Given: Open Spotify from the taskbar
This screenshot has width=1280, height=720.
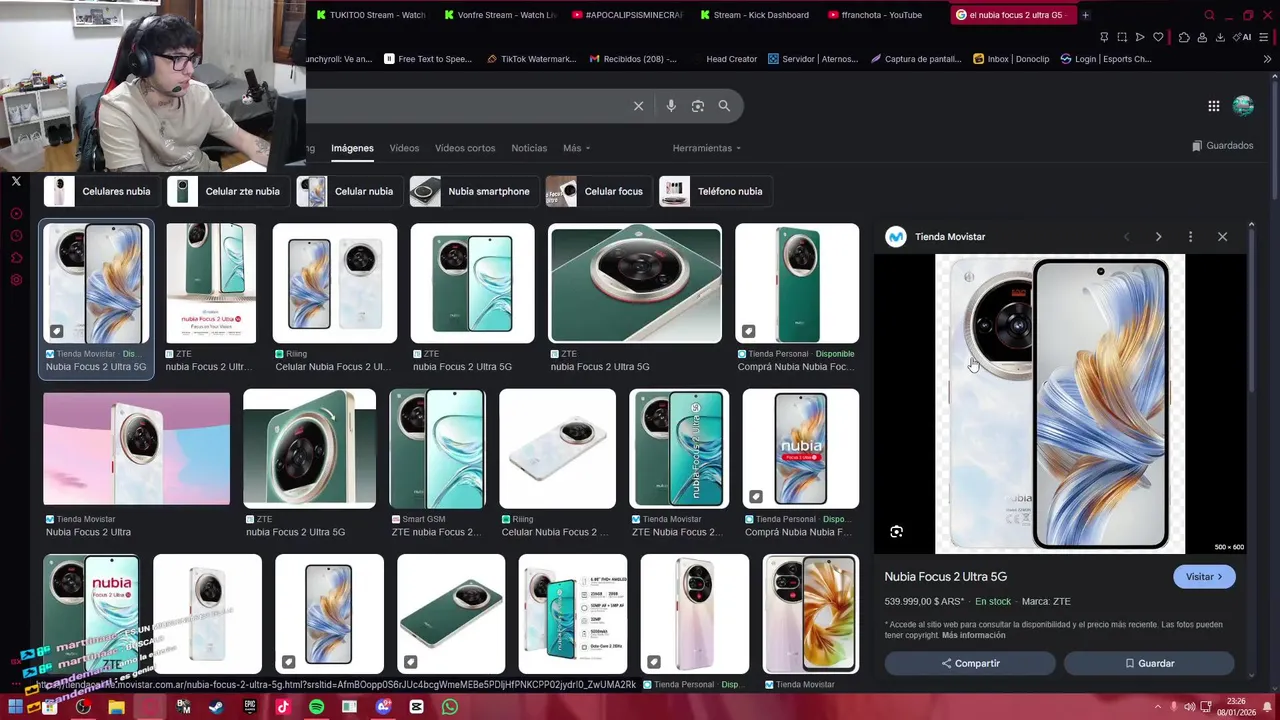Looking at the screenshot, I should point(316,707).
